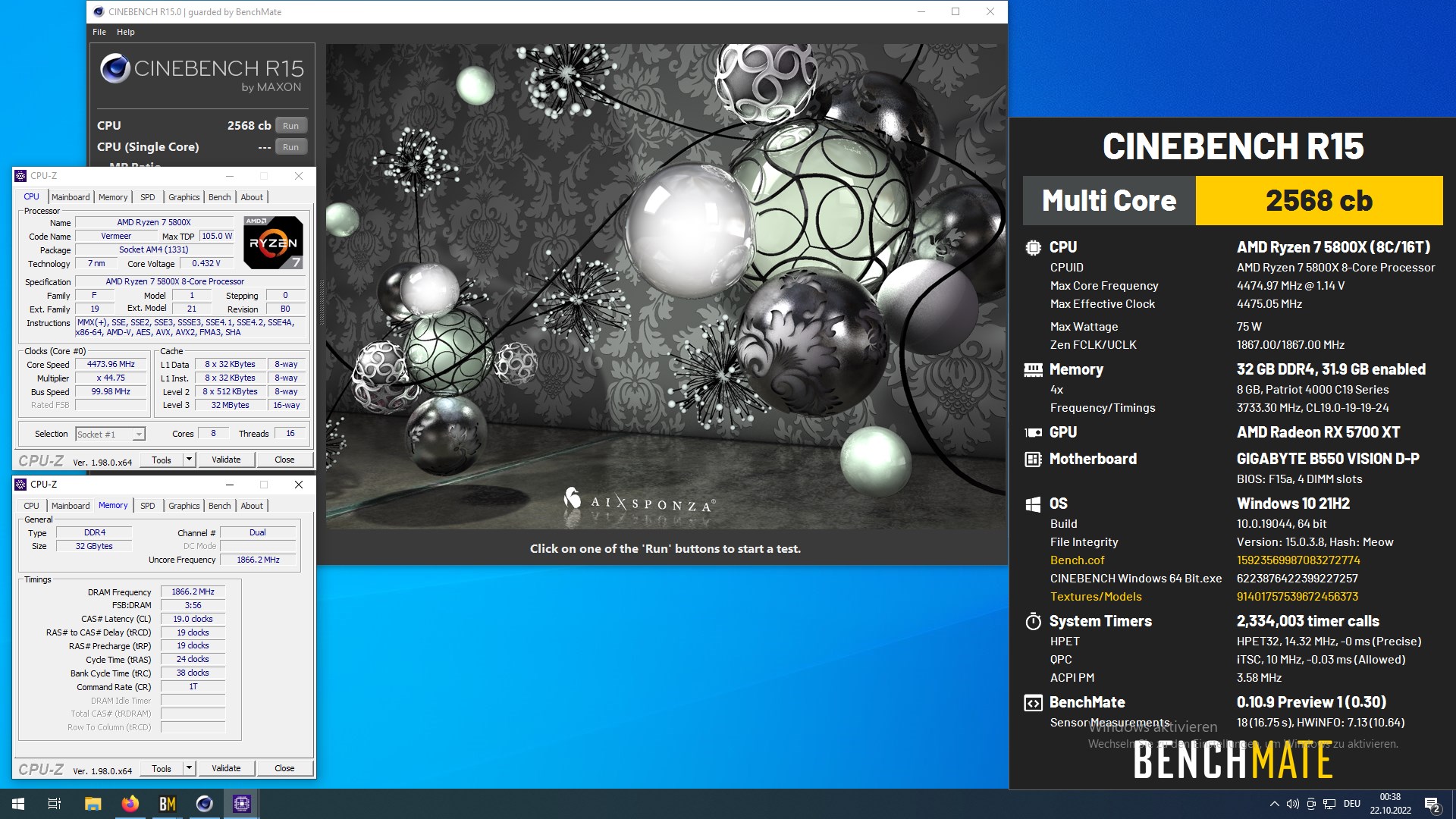
Task: Run the CPU multi-core test
Action: tap(291, 126)
